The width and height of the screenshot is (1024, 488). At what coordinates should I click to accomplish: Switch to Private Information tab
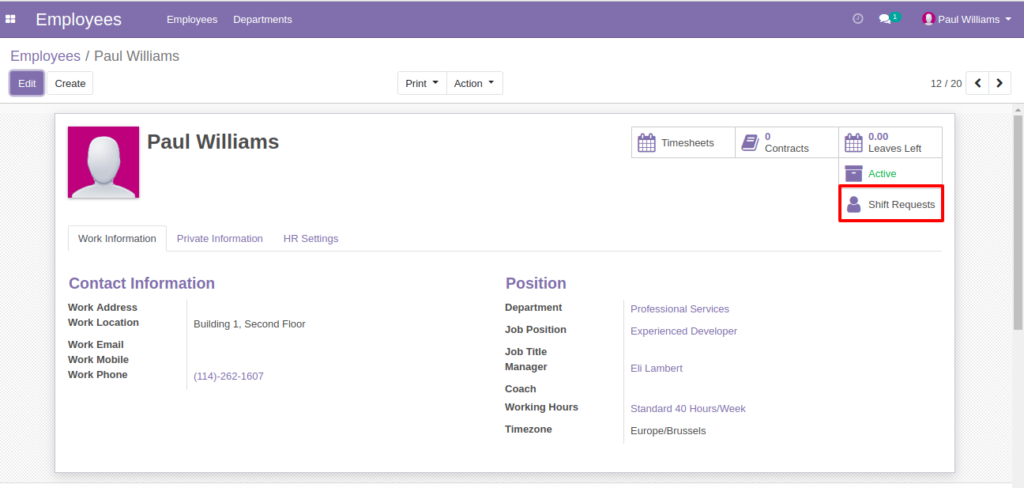pyautogui.click(x=219, y=238)
